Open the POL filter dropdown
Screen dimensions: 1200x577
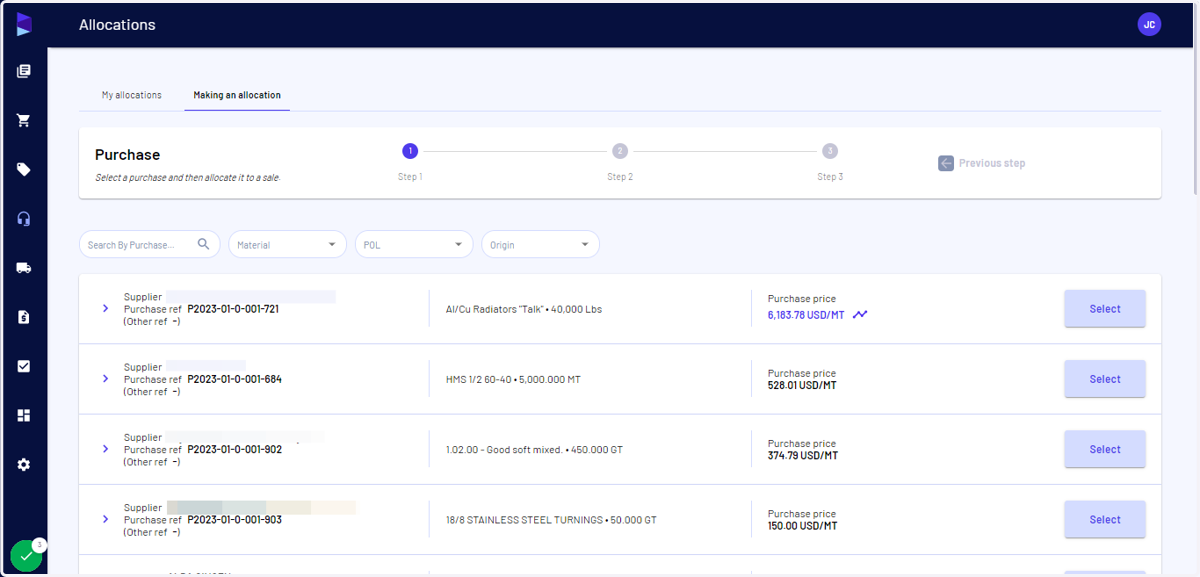point(414,244)
